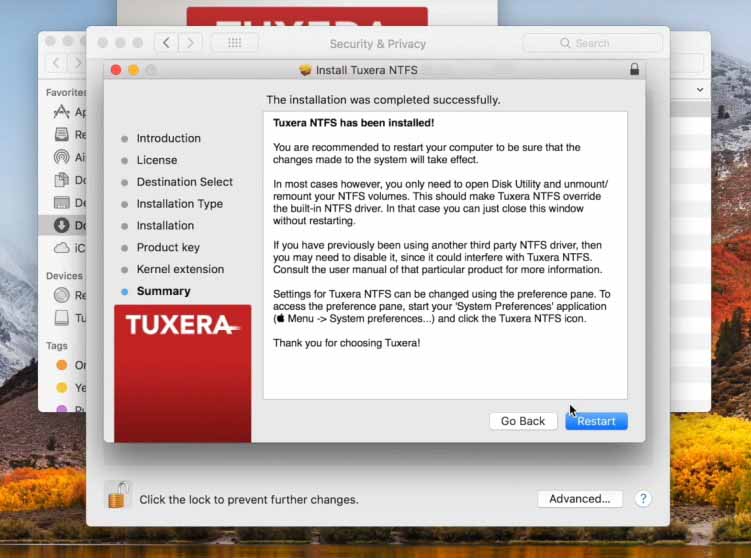The image size is (751, 558).
Task: Click the Tuxera installer package icon in title
Action: click(x=305, y=70)
